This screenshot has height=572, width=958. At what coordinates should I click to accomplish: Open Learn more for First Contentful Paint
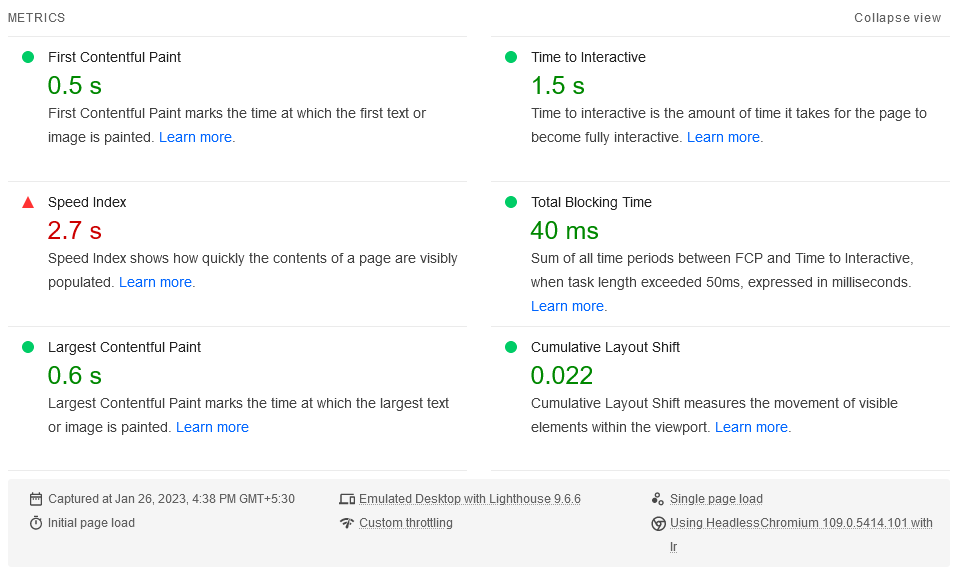pos(195,137)
